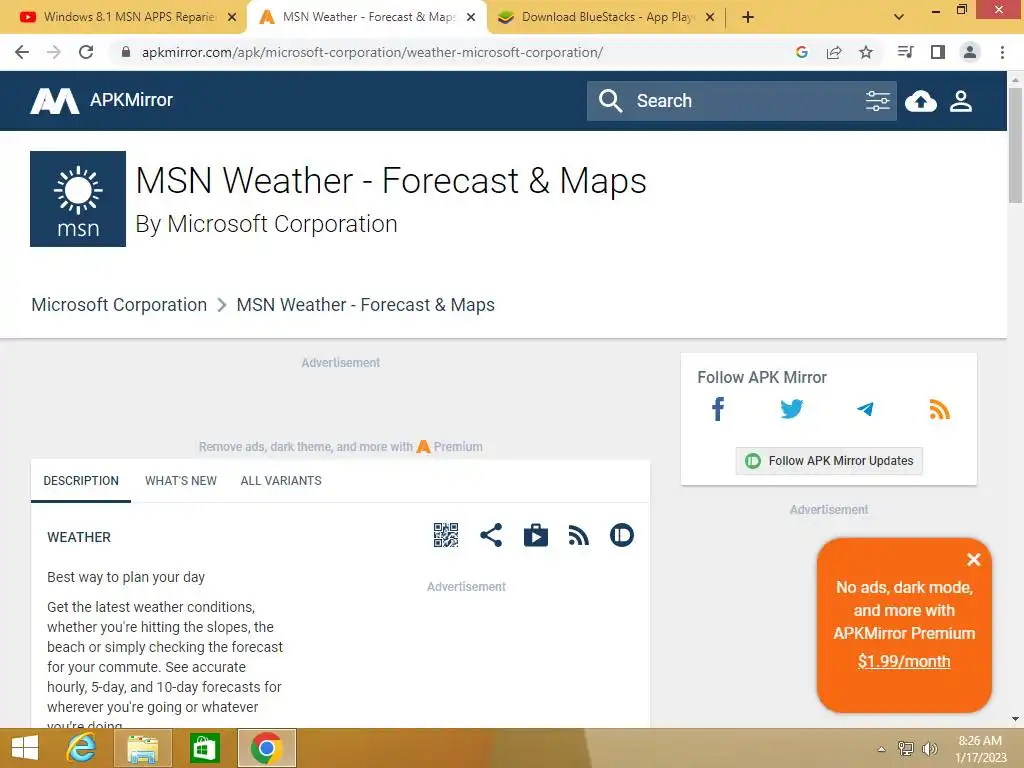Open the Chrome three-dot menu
Image resolution: width=1024 pixels, height=768 pixels.
tap(1002, 52)
